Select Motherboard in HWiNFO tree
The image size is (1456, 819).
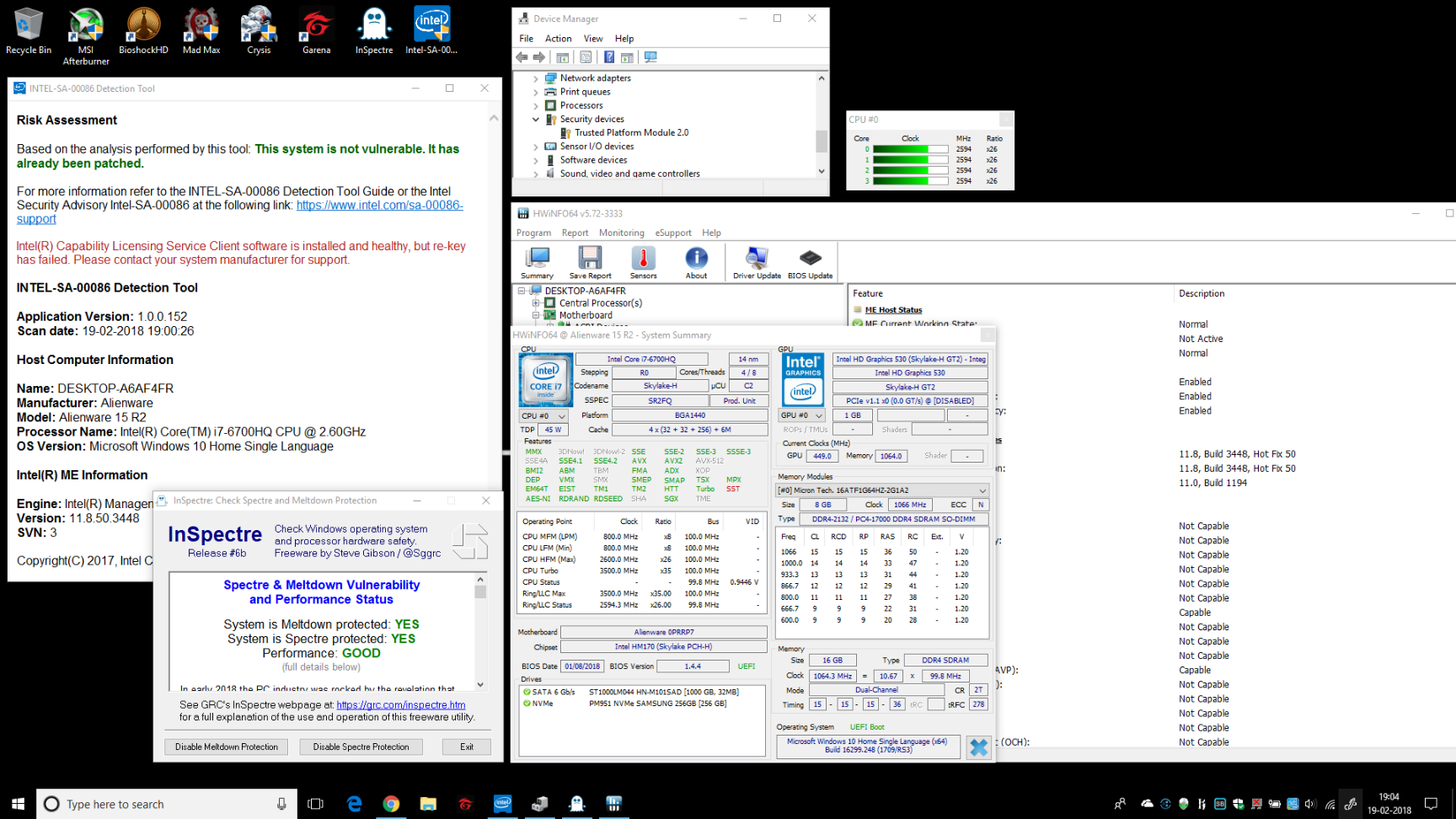point(586,315)
